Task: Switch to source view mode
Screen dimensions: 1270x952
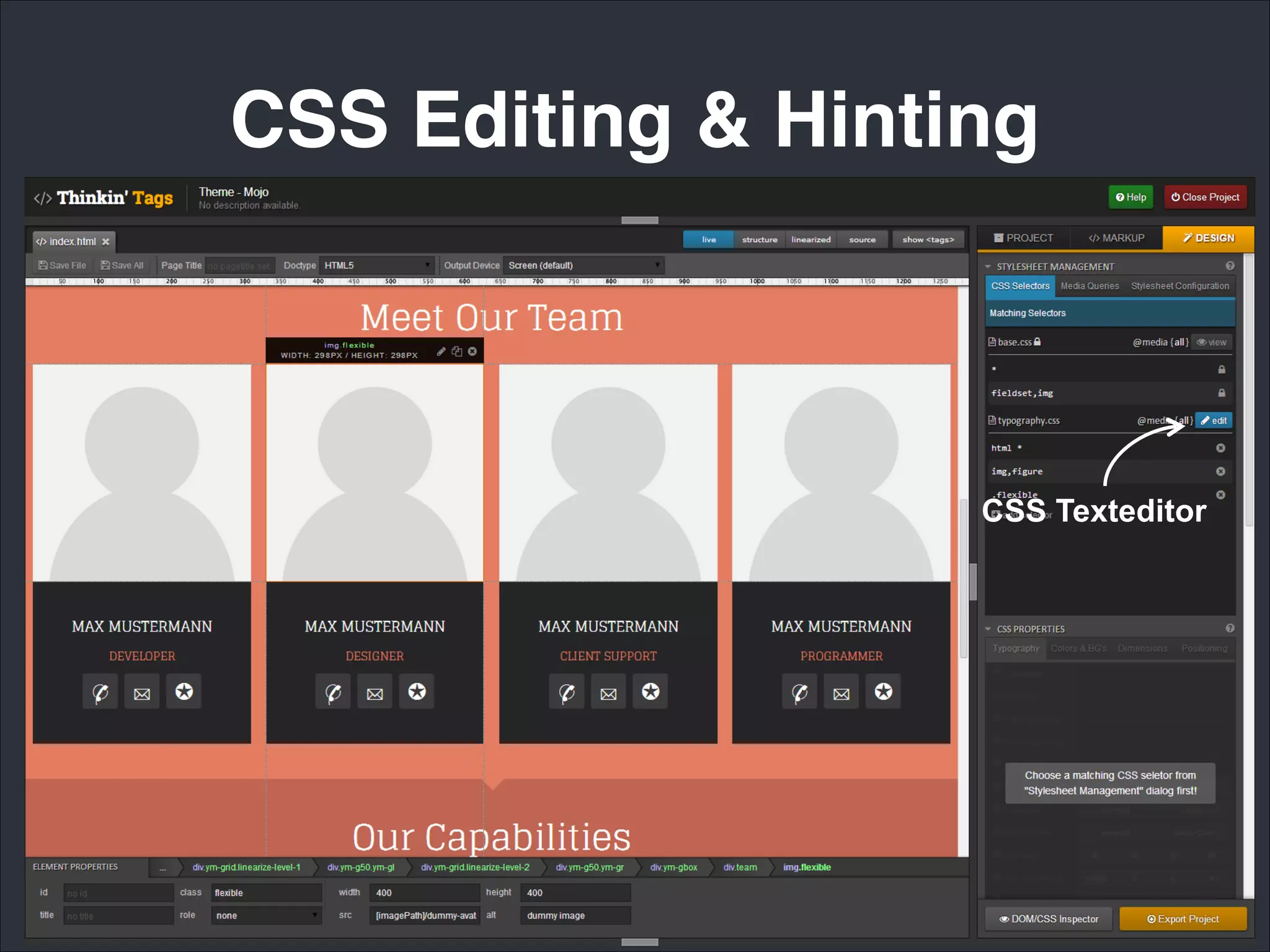Action: (x=862, y=240)
